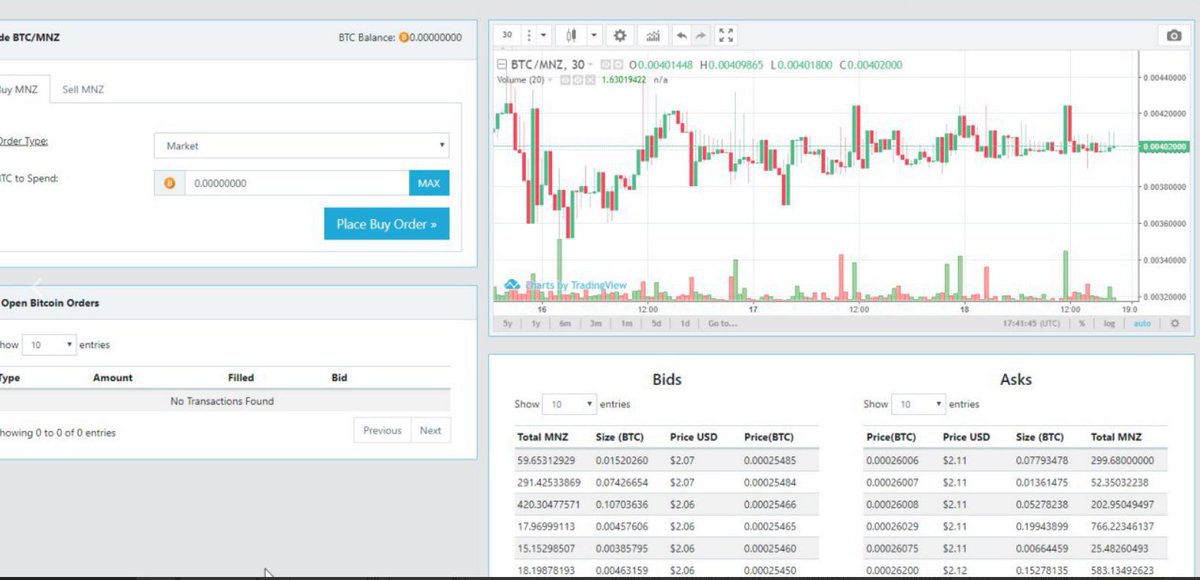The image size is (1200, 580).
Task: Select bid size 0.00457606
Action: point(622,525)
